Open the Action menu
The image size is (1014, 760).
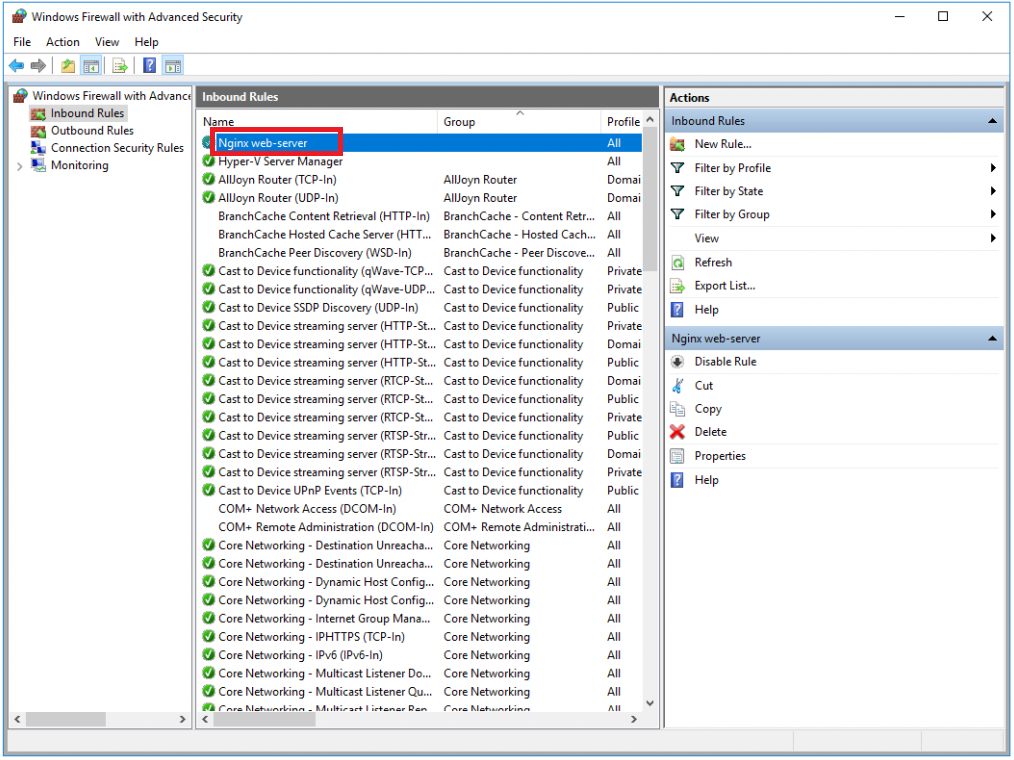coord(63,42)
